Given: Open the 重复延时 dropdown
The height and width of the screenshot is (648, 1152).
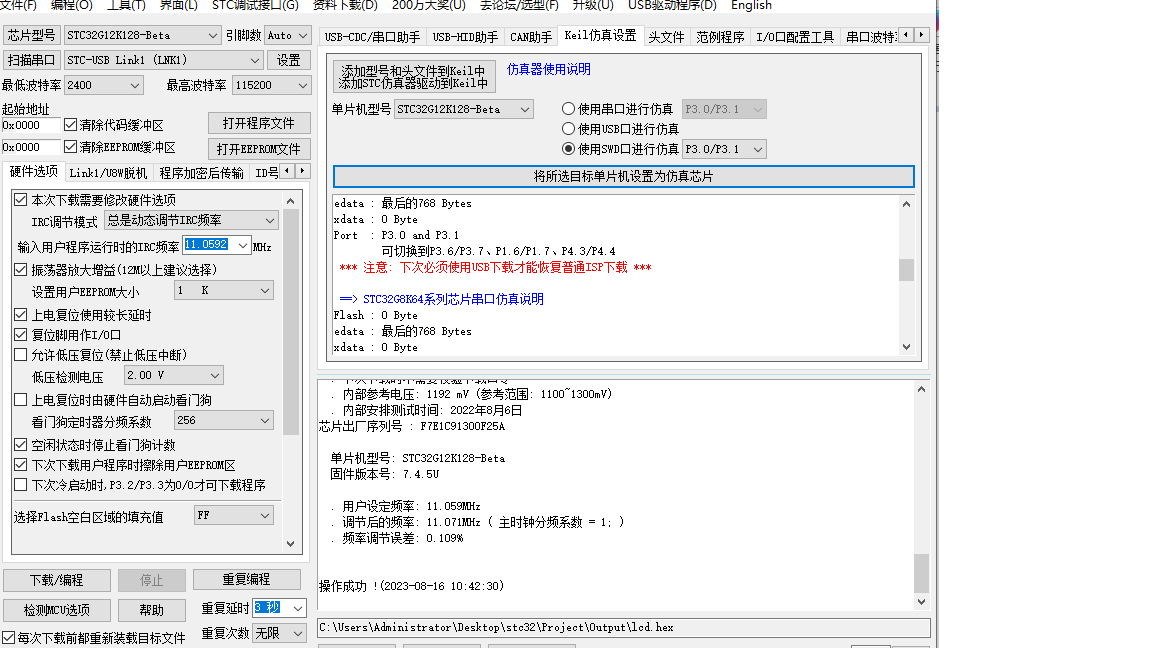Looking at the screenshot, I should tap(298, 608).
